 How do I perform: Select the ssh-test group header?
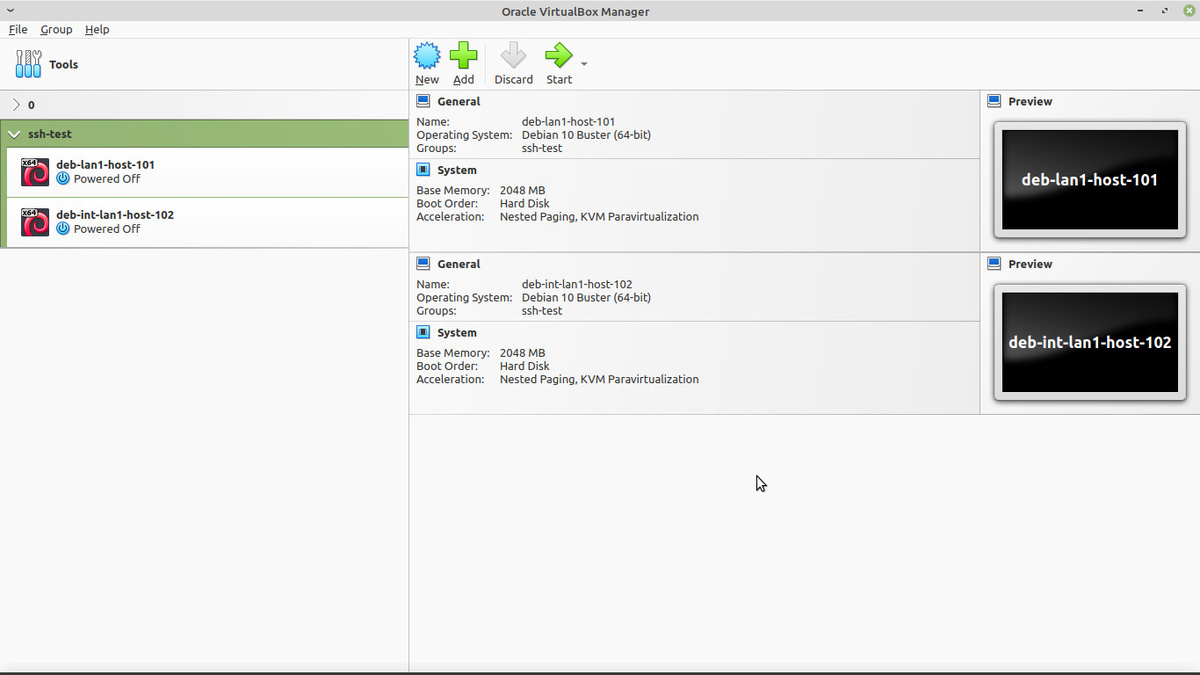coord(204,134)
